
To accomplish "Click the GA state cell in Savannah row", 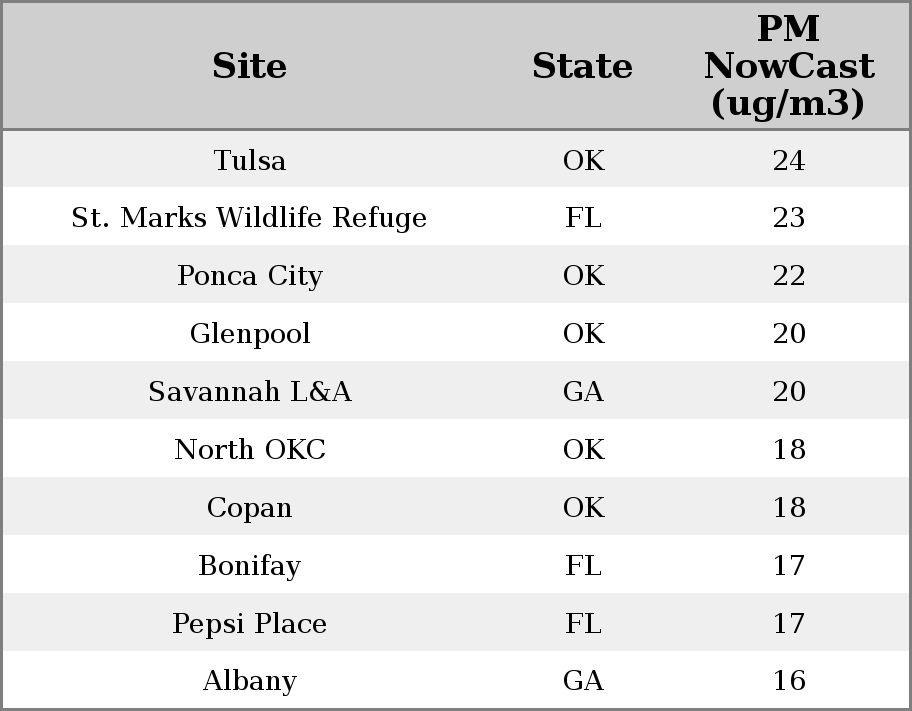I will (583, 392).
